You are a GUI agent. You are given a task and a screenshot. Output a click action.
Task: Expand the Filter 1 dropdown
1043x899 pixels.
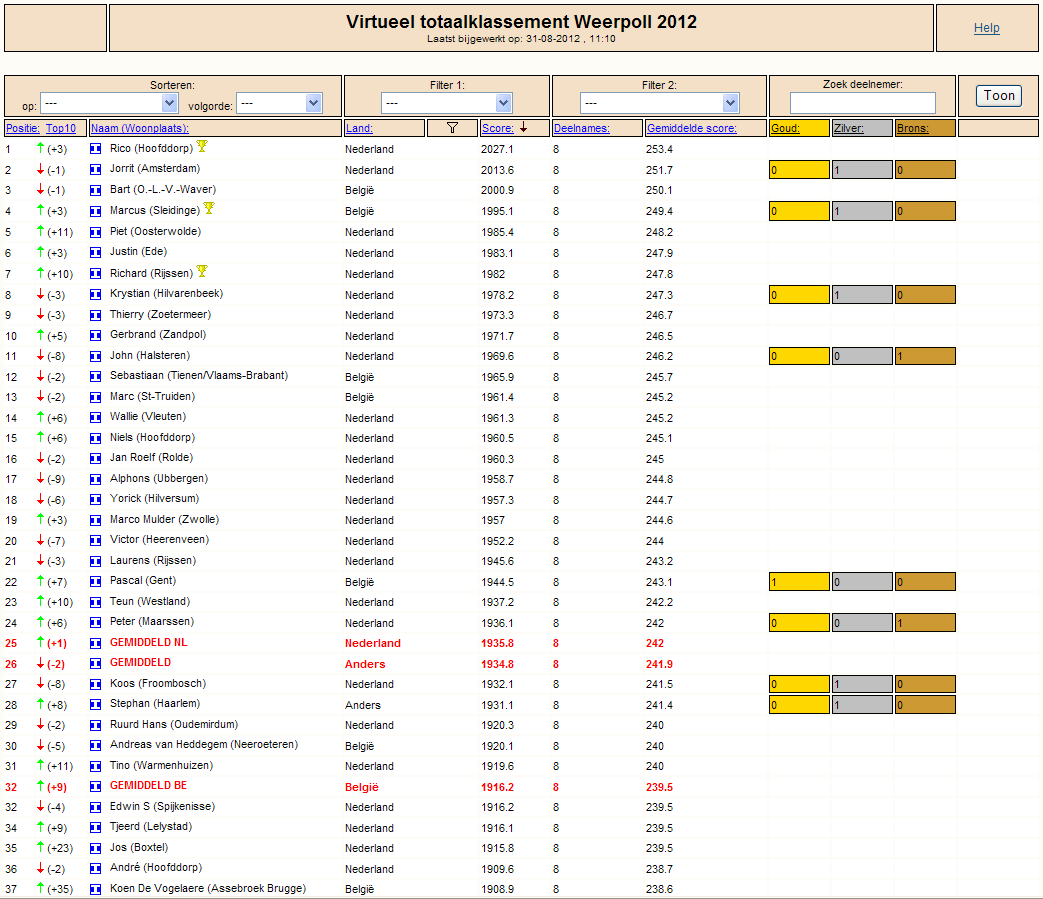(x=446, y=103)
